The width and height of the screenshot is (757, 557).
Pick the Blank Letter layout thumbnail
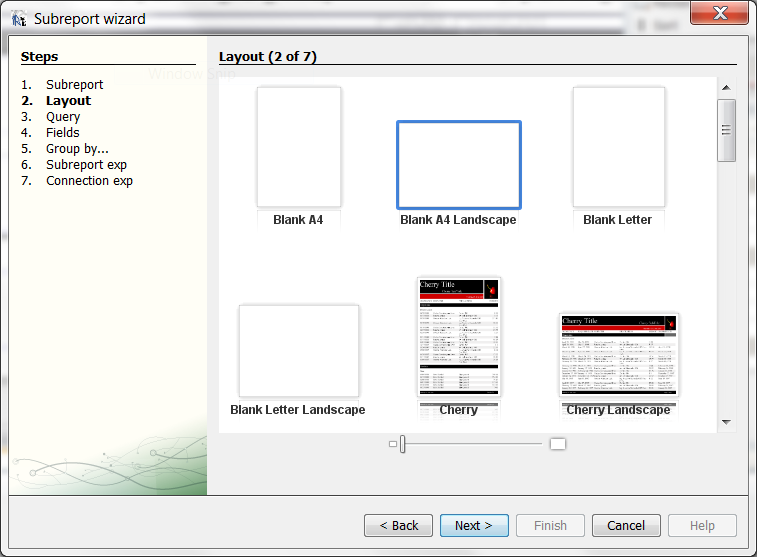point(618,148)
